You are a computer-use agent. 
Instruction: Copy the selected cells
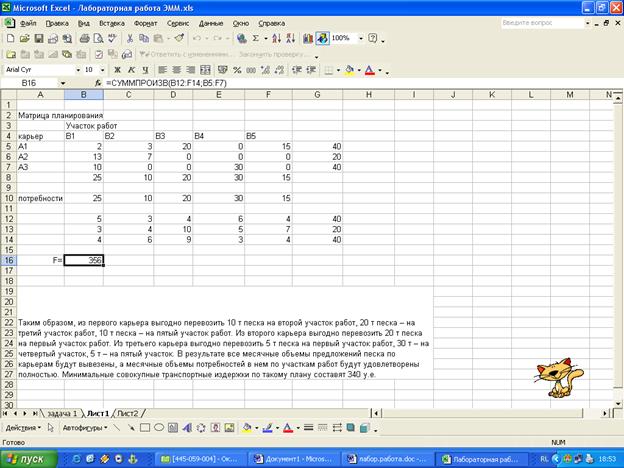(144, 38)
